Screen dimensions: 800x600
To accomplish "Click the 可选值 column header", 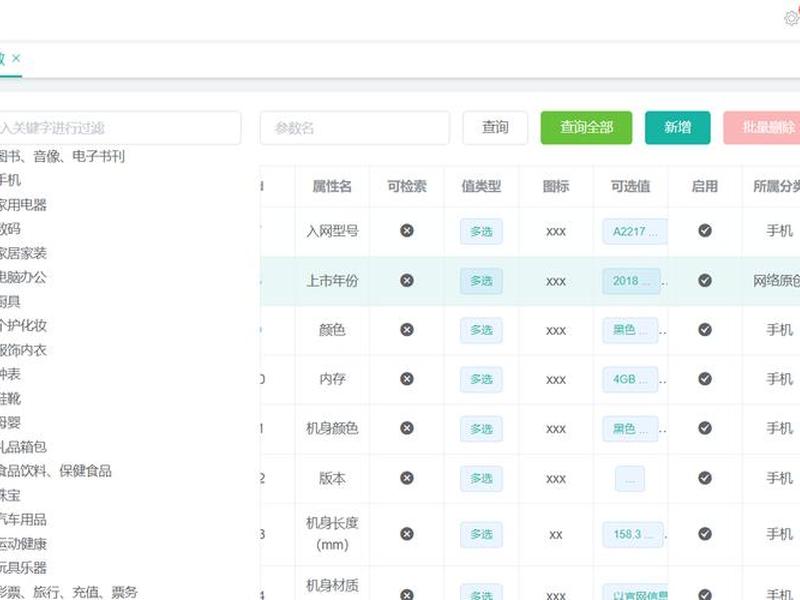I will (630, 187).
